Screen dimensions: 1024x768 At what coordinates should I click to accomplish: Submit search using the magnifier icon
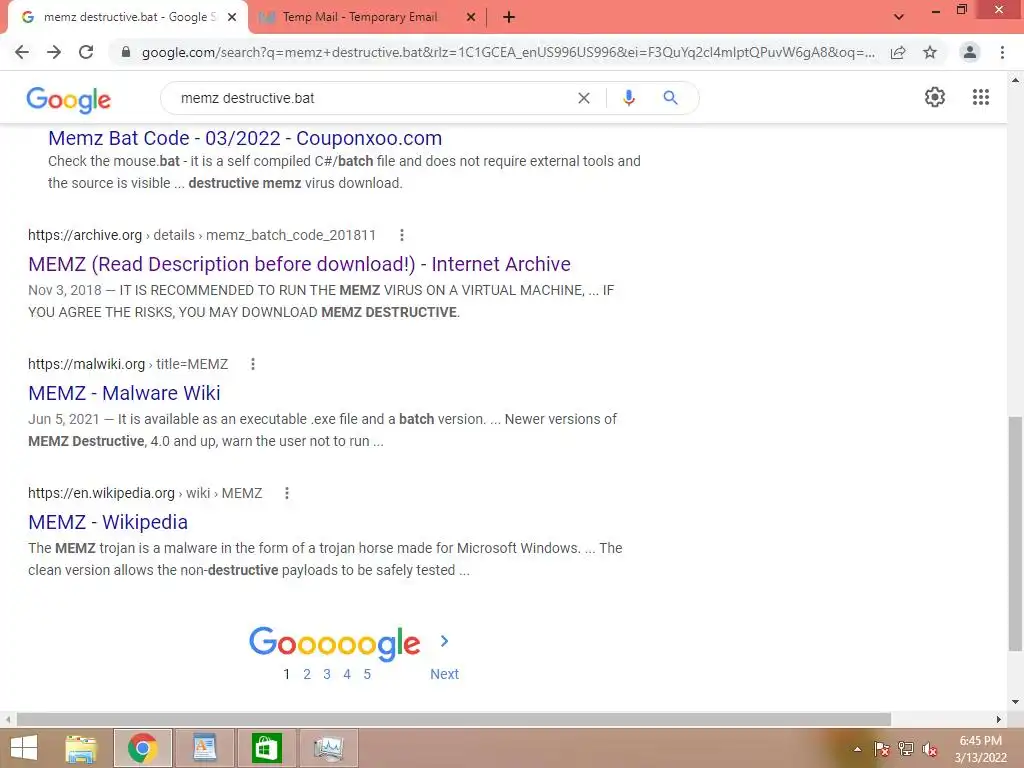670,98
